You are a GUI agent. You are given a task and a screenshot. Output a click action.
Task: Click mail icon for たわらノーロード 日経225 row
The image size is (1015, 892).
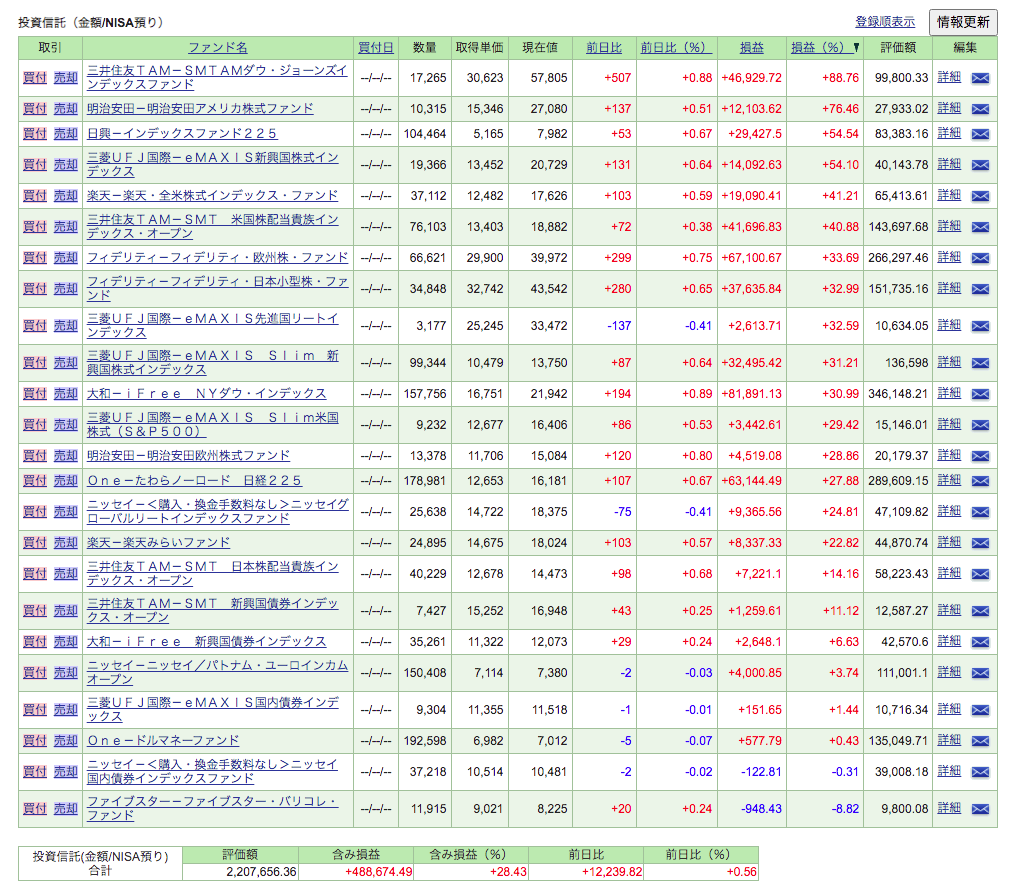point(981,481)
